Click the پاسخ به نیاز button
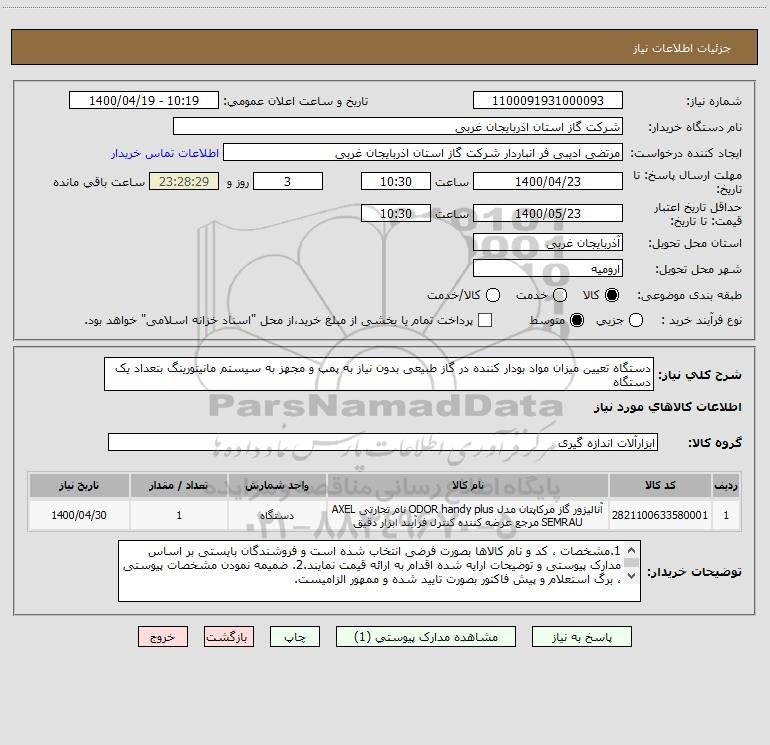The height and width of the screenshot is (745, 770). tap(581, 637)
